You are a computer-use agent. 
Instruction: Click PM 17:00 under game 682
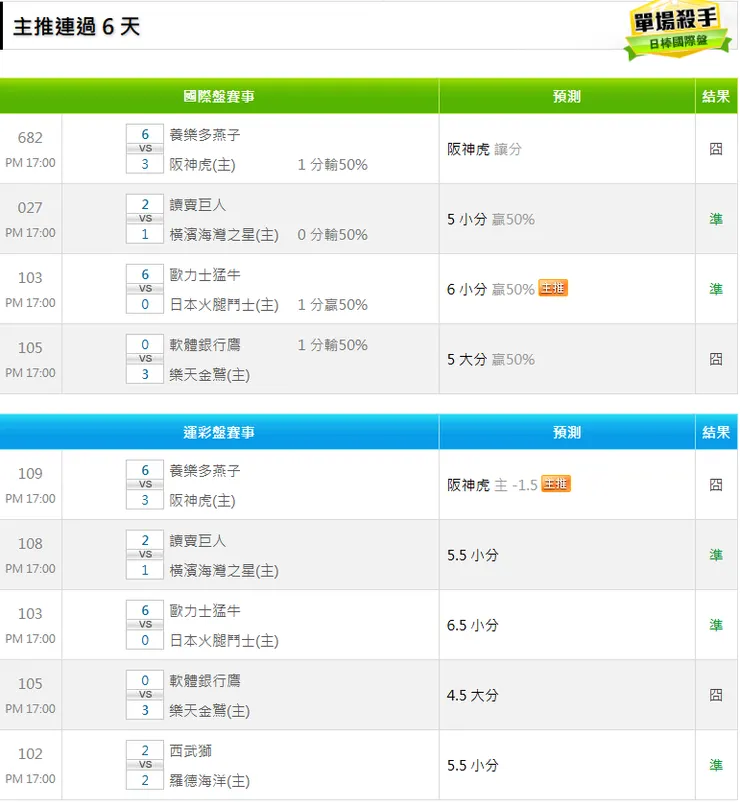point(30,162)
